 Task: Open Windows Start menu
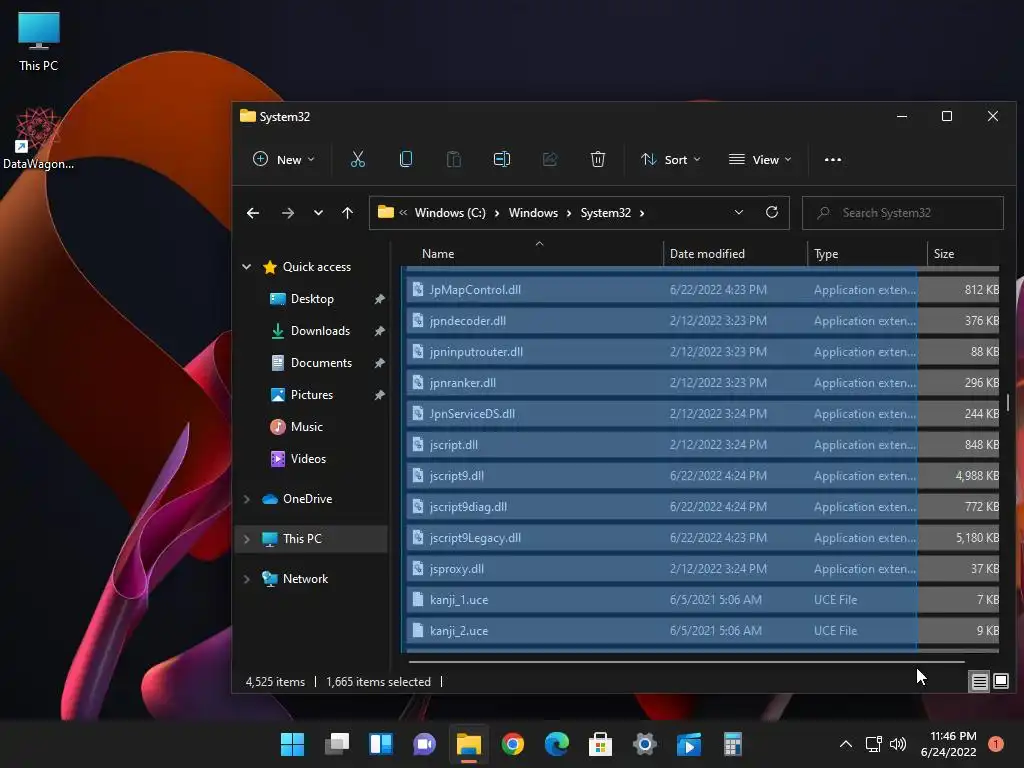pyautogui.click(x=293, y=744)
